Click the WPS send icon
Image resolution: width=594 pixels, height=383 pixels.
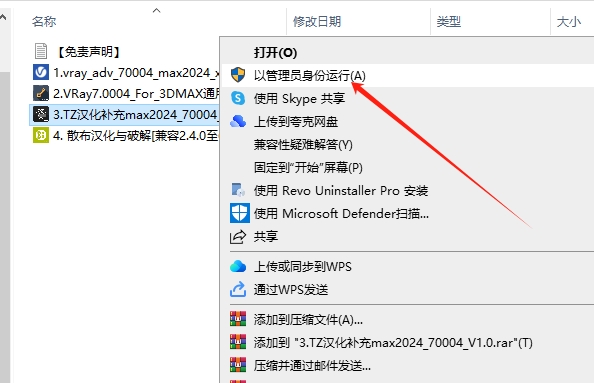pos(238,289)
